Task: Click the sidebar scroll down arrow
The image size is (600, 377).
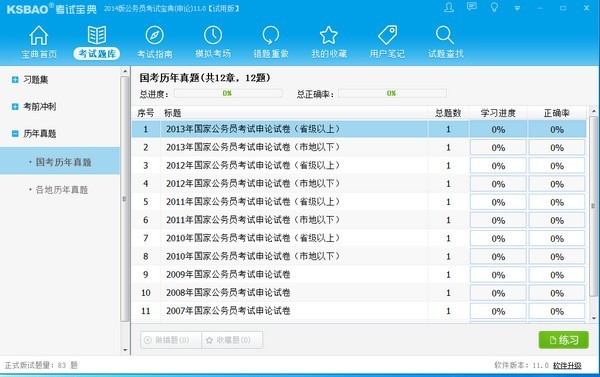Action: pyautogui.click(x=125, y=350)
